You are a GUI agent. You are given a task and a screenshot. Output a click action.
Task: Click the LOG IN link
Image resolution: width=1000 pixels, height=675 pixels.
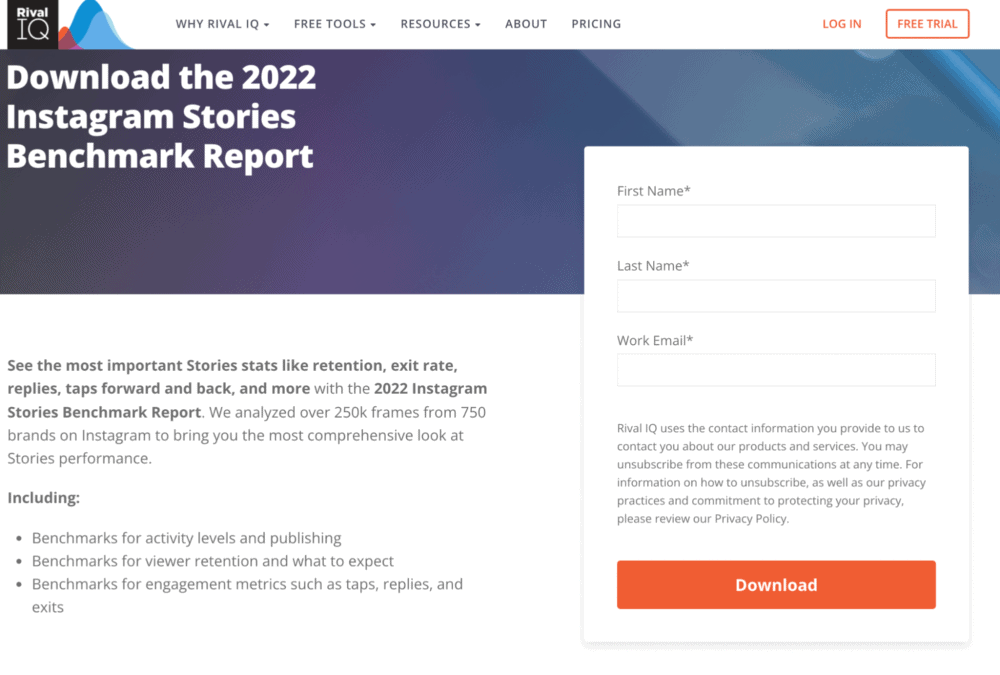(x=841, y=23)
